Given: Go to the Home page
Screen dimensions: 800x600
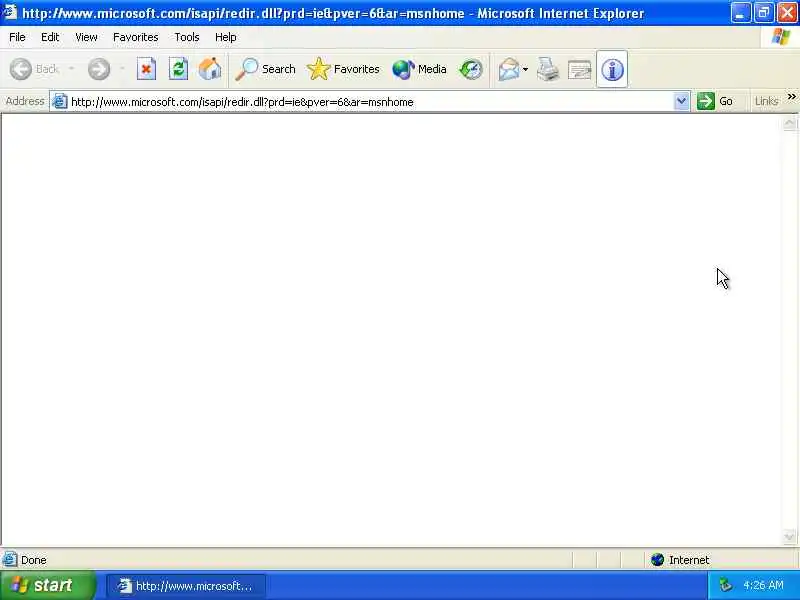Looking at the screenshot, I should [210, 69].
